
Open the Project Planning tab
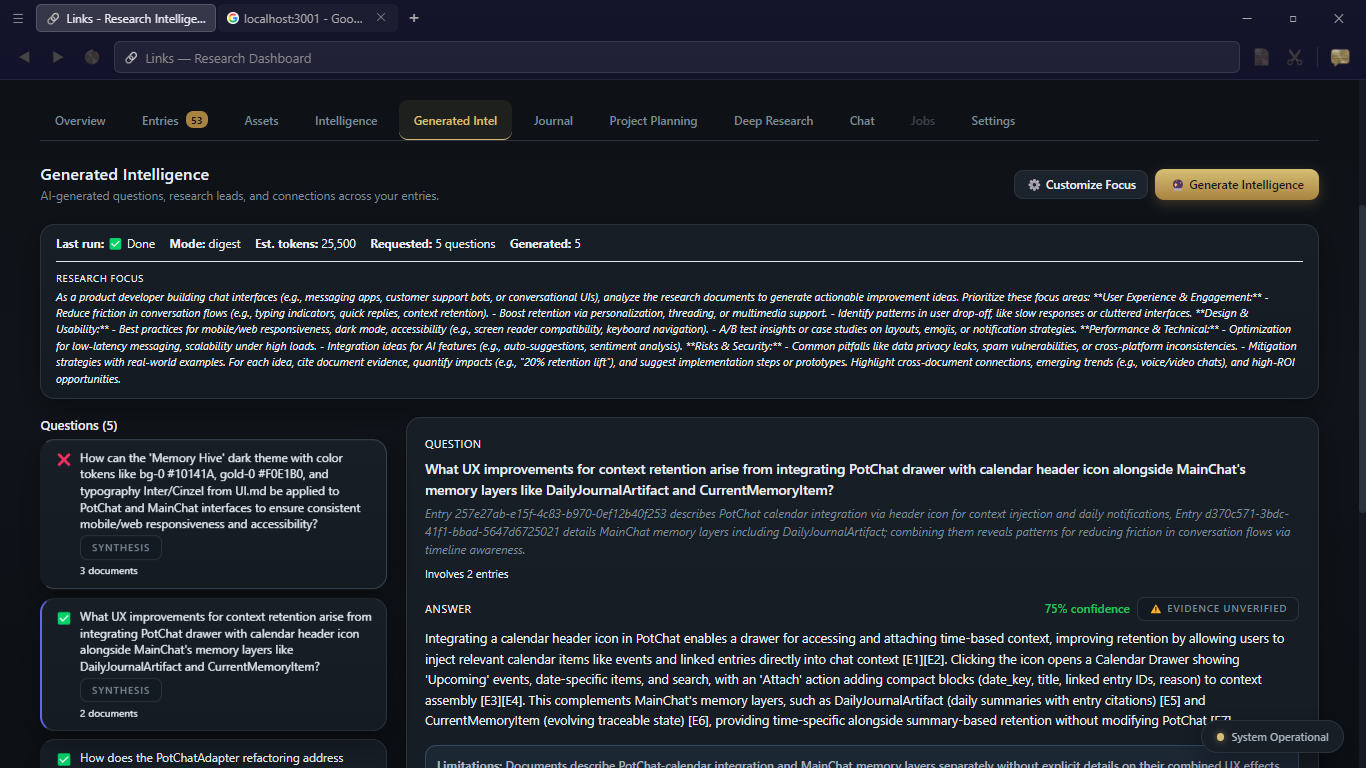pyautogui.click(x=653, y=121)
